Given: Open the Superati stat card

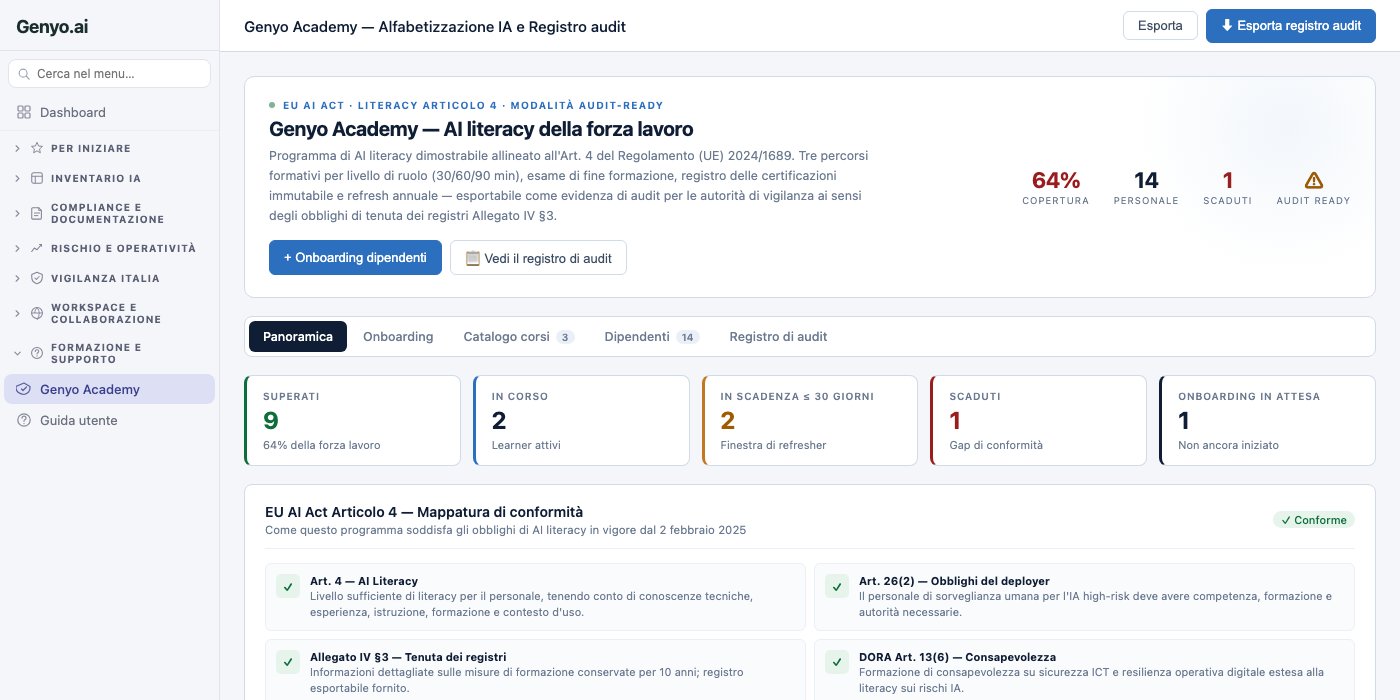Looking at the screenshot, I should pos(352,420).
